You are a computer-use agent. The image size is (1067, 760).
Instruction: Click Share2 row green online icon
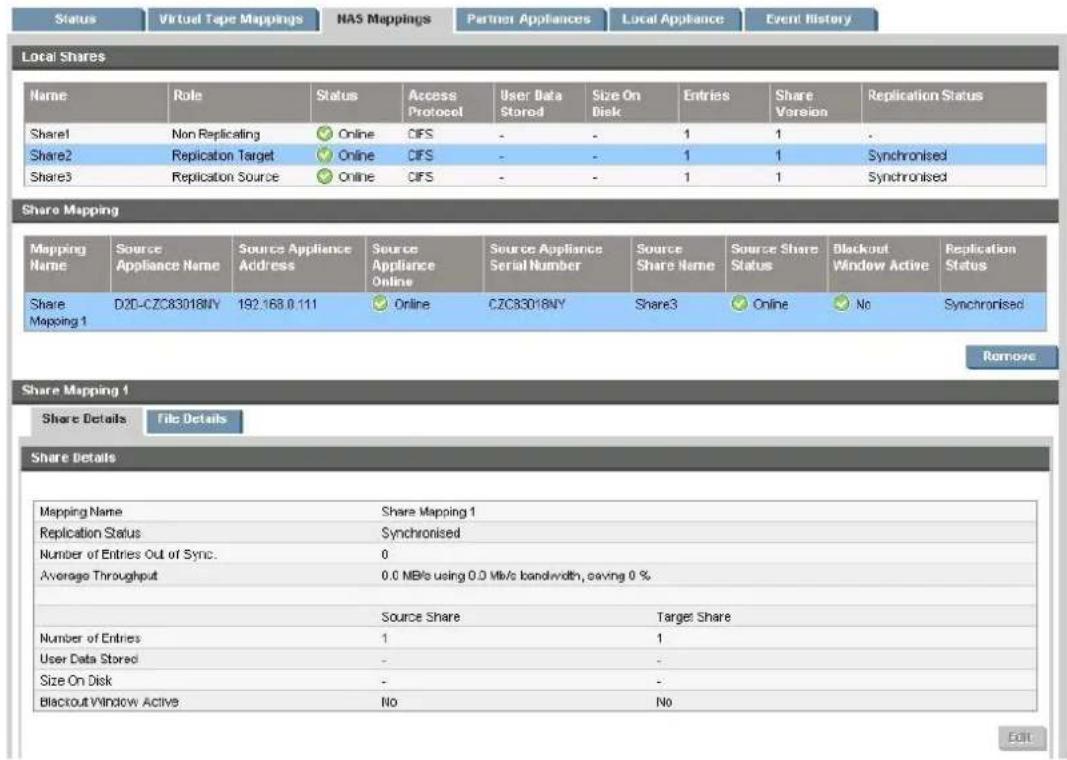tap(325, 155)
